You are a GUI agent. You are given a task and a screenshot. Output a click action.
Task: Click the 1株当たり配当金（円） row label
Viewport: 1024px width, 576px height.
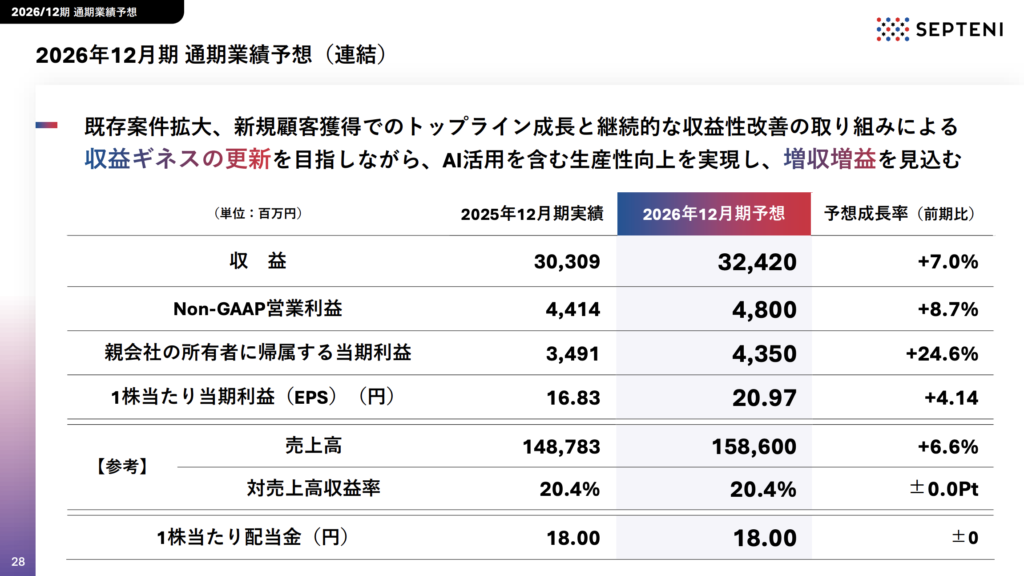coord(252,537)
